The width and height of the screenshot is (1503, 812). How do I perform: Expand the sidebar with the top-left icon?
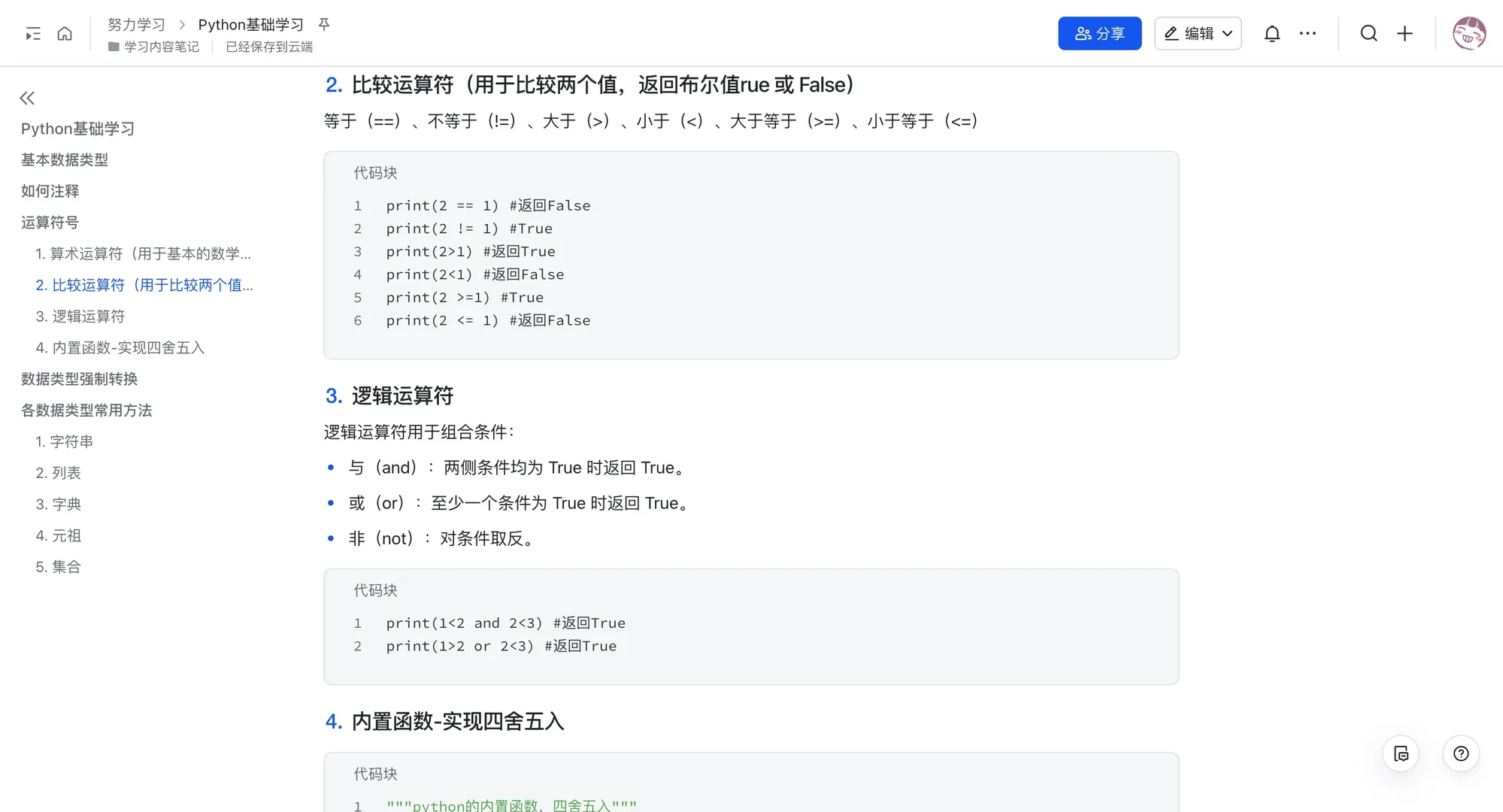pyautogui.click(x=32, y=33)
